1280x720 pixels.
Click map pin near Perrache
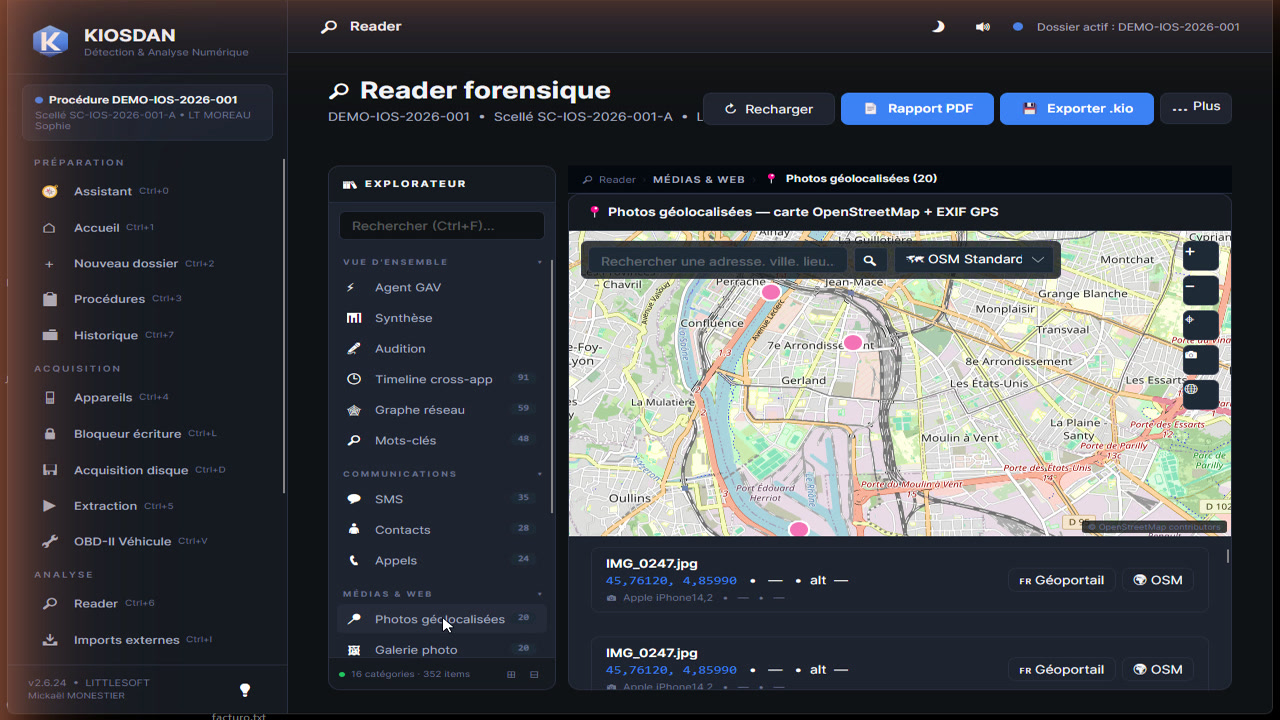[x=771, y=292]
